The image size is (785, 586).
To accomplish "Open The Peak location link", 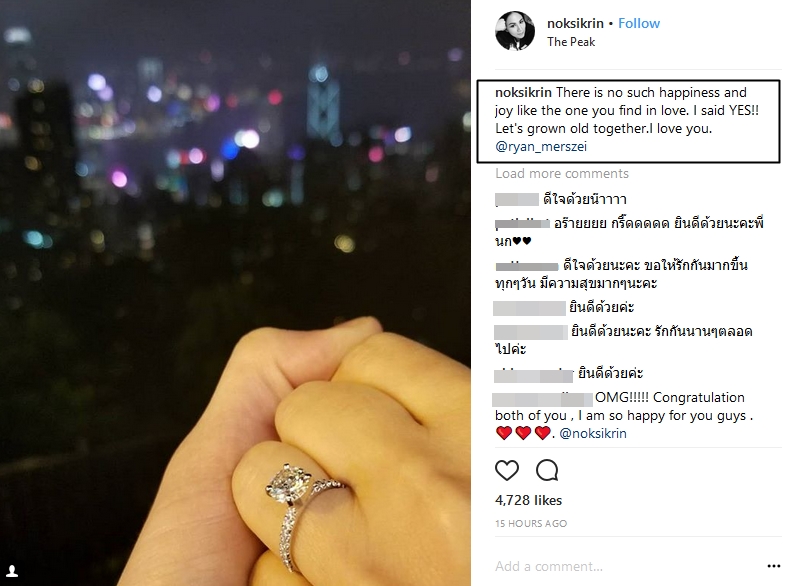I will tap(571, 42).
